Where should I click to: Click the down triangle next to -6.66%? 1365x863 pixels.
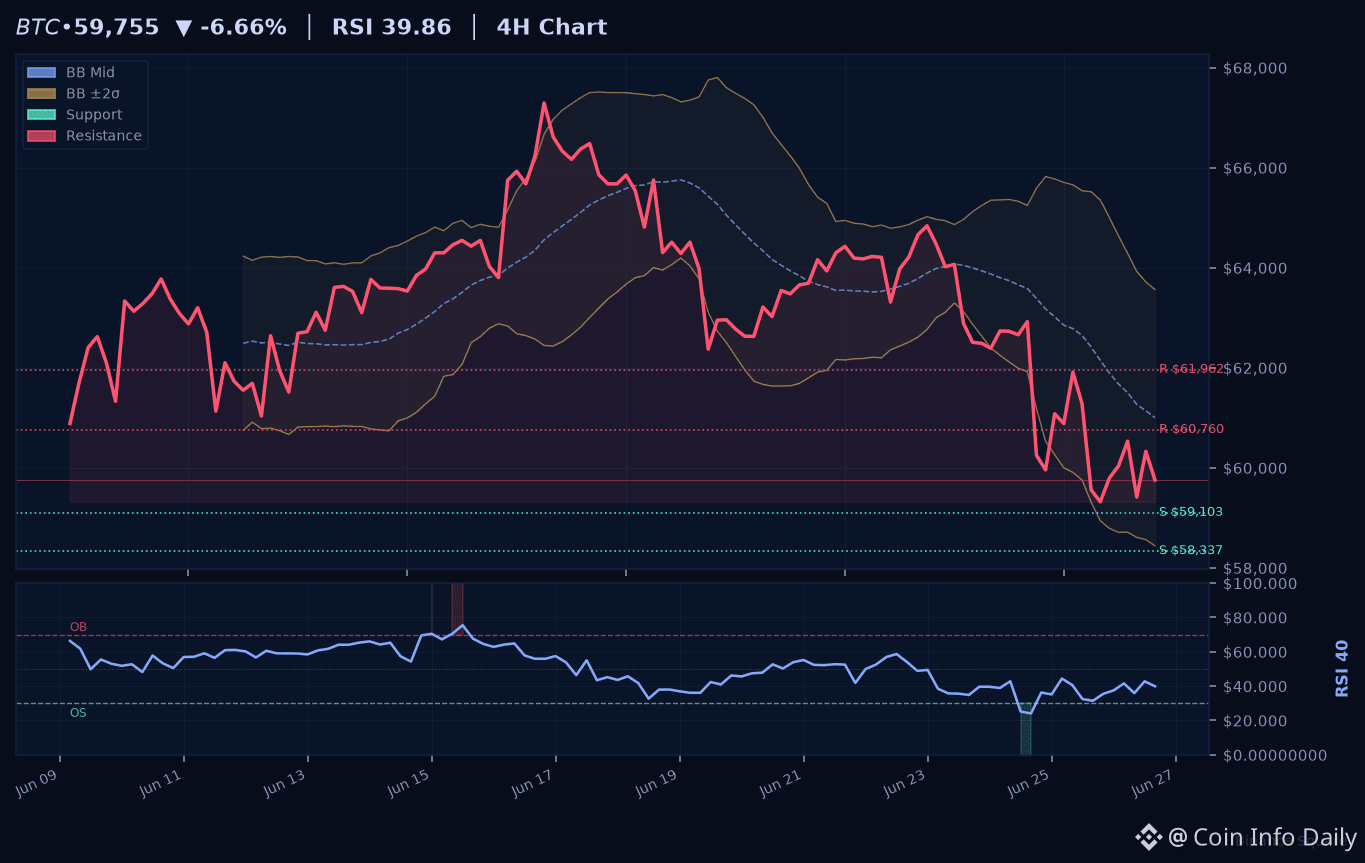pos(183,28)
